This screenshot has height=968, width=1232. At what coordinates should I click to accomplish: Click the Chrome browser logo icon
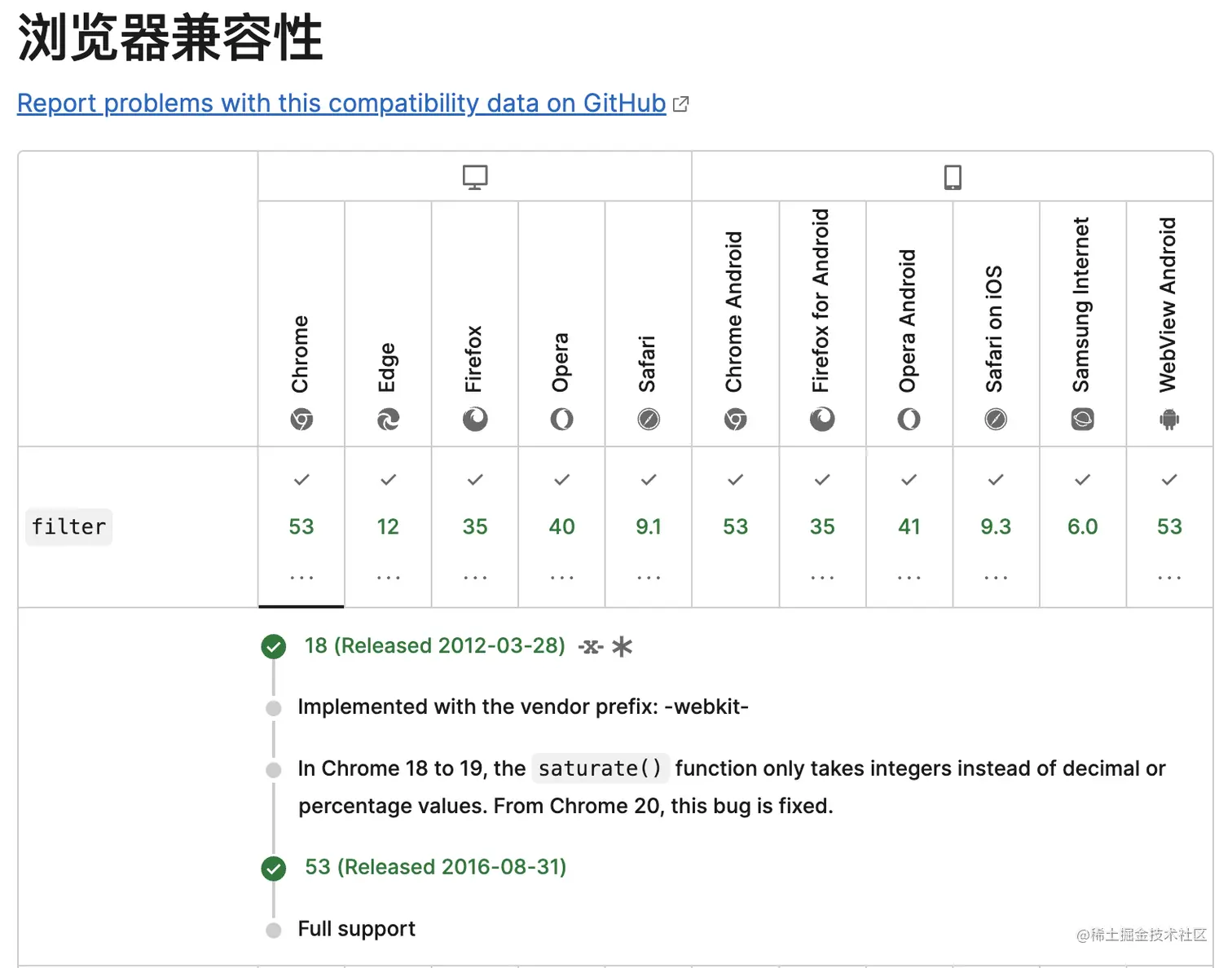coord(301,420)
